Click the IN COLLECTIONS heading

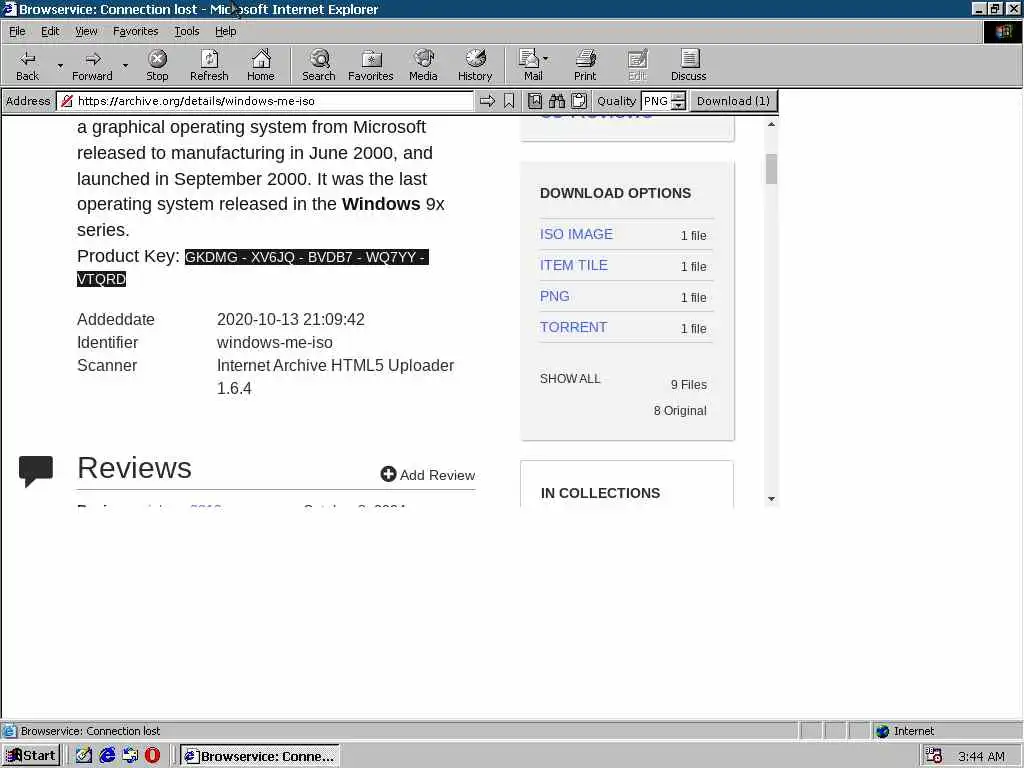point(600,493)
